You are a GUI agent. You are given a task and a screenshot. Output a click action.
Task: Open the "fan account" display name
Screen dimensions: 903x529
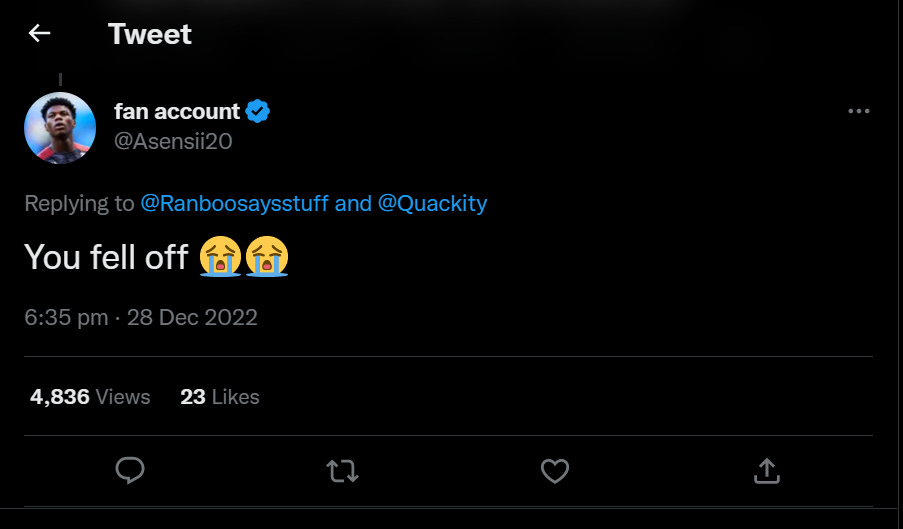[177, 111]
